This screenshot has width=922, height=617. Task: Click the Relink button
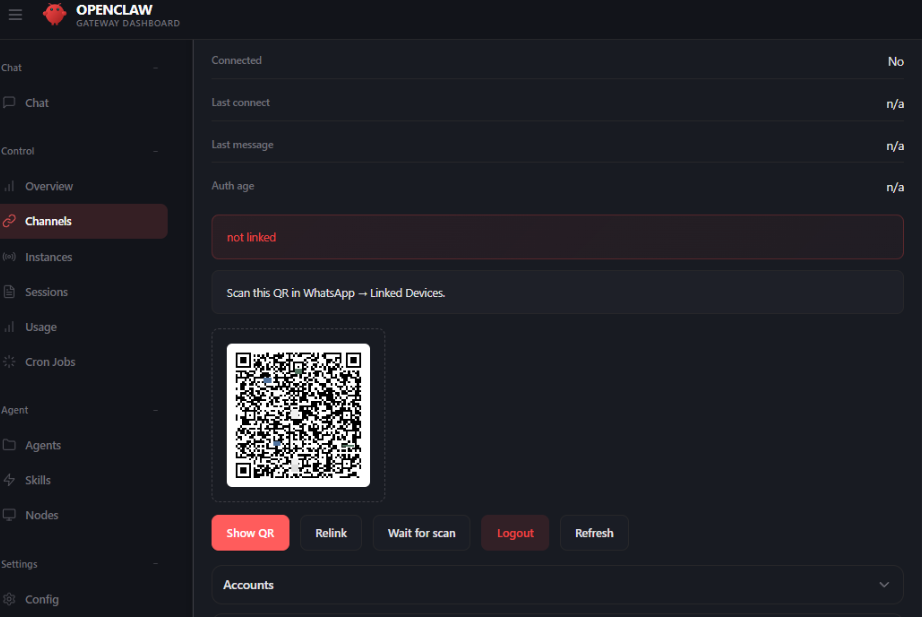click(331, 533)
